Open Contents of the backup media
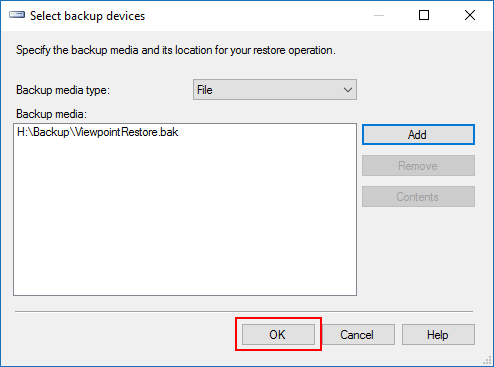Screen dimensions: 494x367 click(x=418, y=197)
